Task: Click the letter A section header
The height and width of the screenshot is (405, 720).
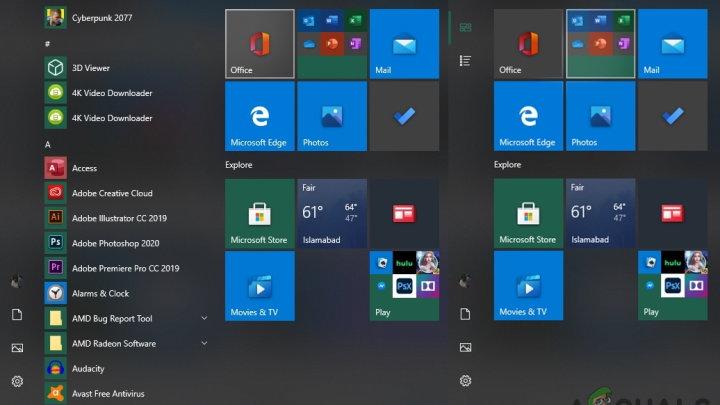Action: pyautogui.click(x=47, y=145)
